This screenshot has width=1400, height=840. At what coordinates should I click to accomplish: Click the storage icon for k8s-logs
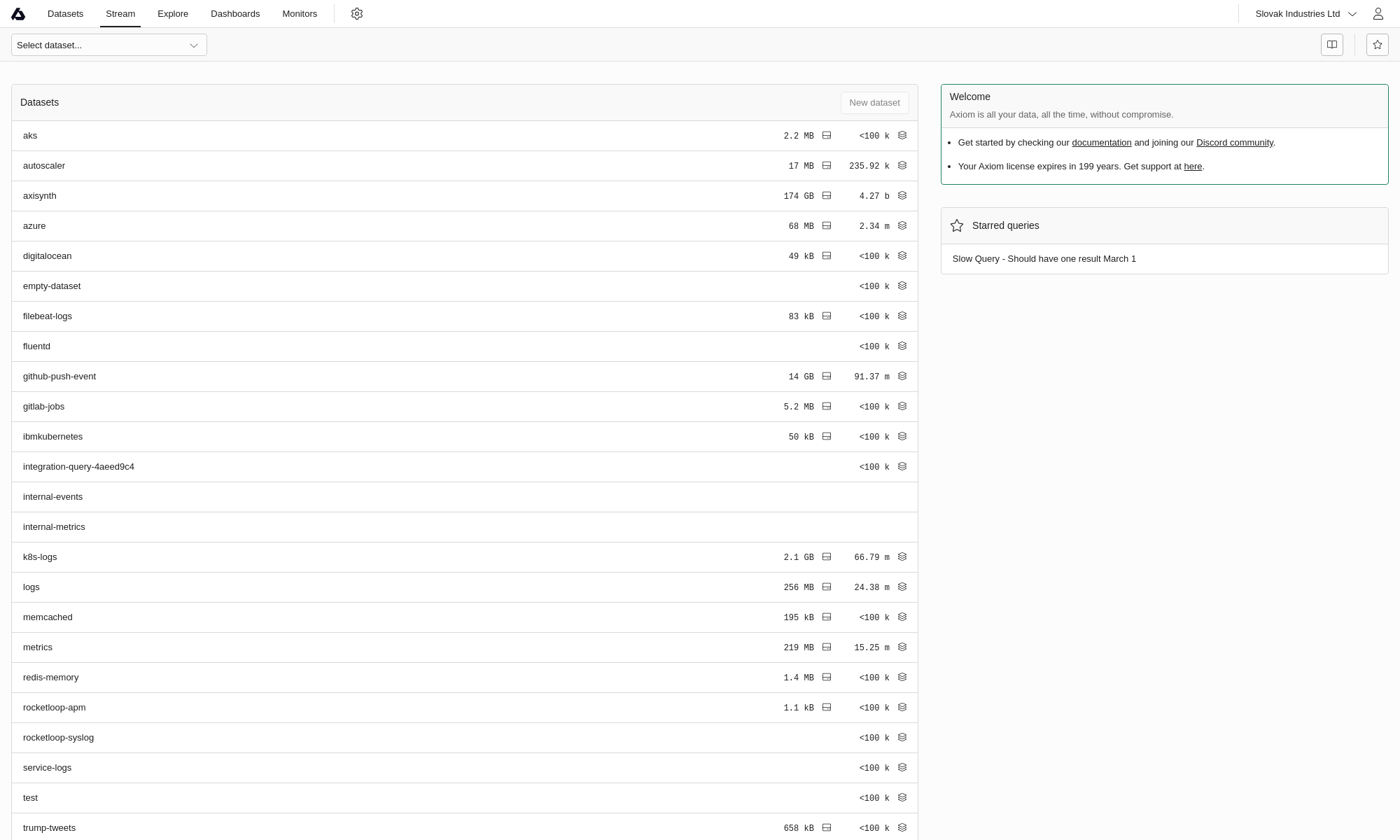click(827, 557)
